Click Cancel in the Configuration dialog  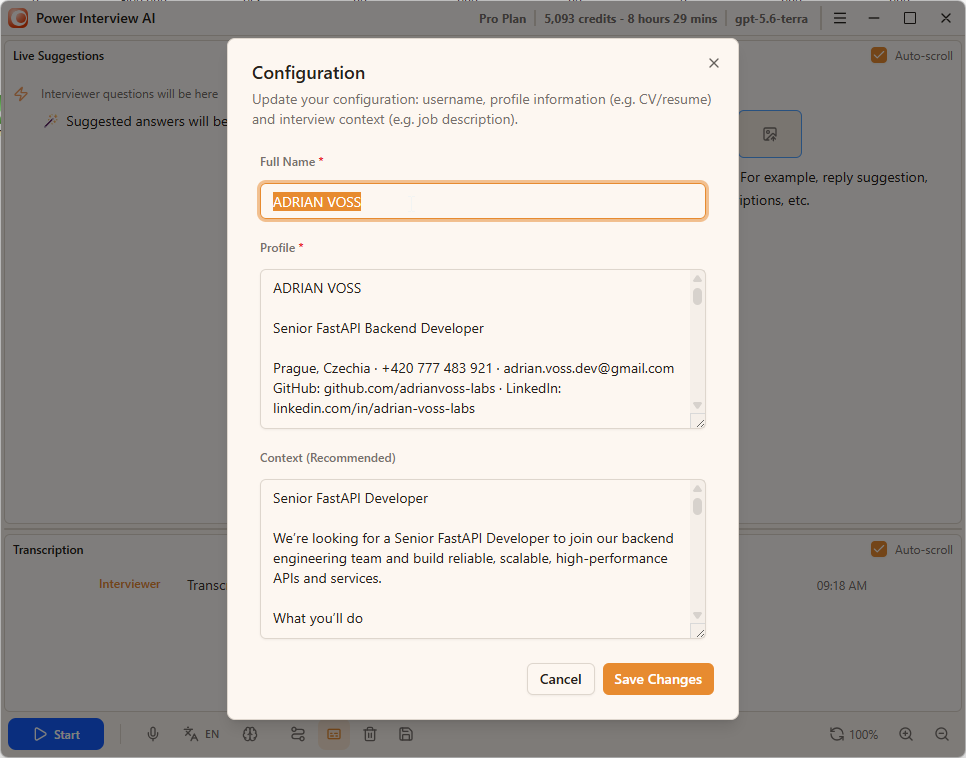point(560,679)
